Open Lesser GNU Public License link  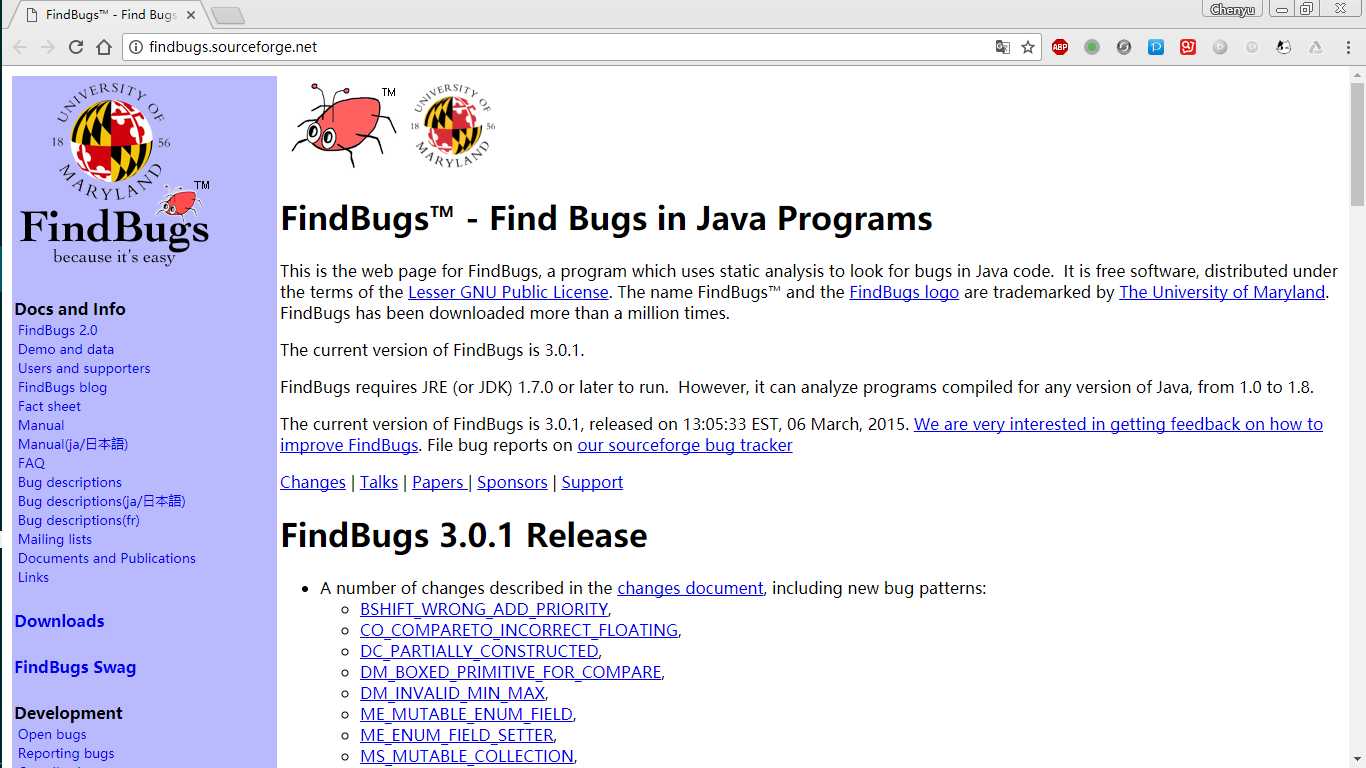coord(508,292)
